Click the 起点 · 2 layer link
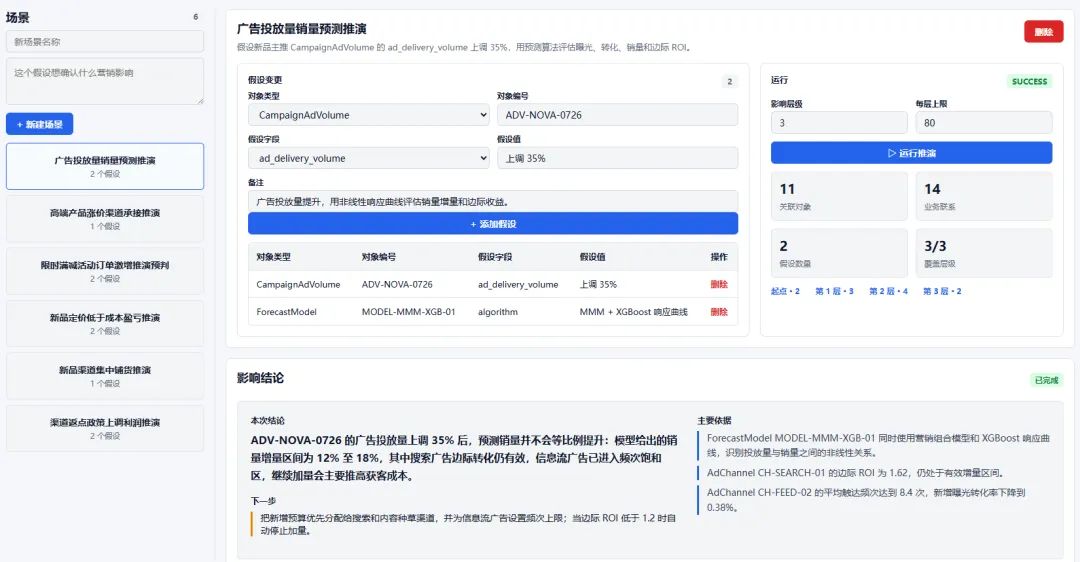1080x562 pixels. pyautogui.click(x=785, y=291)
